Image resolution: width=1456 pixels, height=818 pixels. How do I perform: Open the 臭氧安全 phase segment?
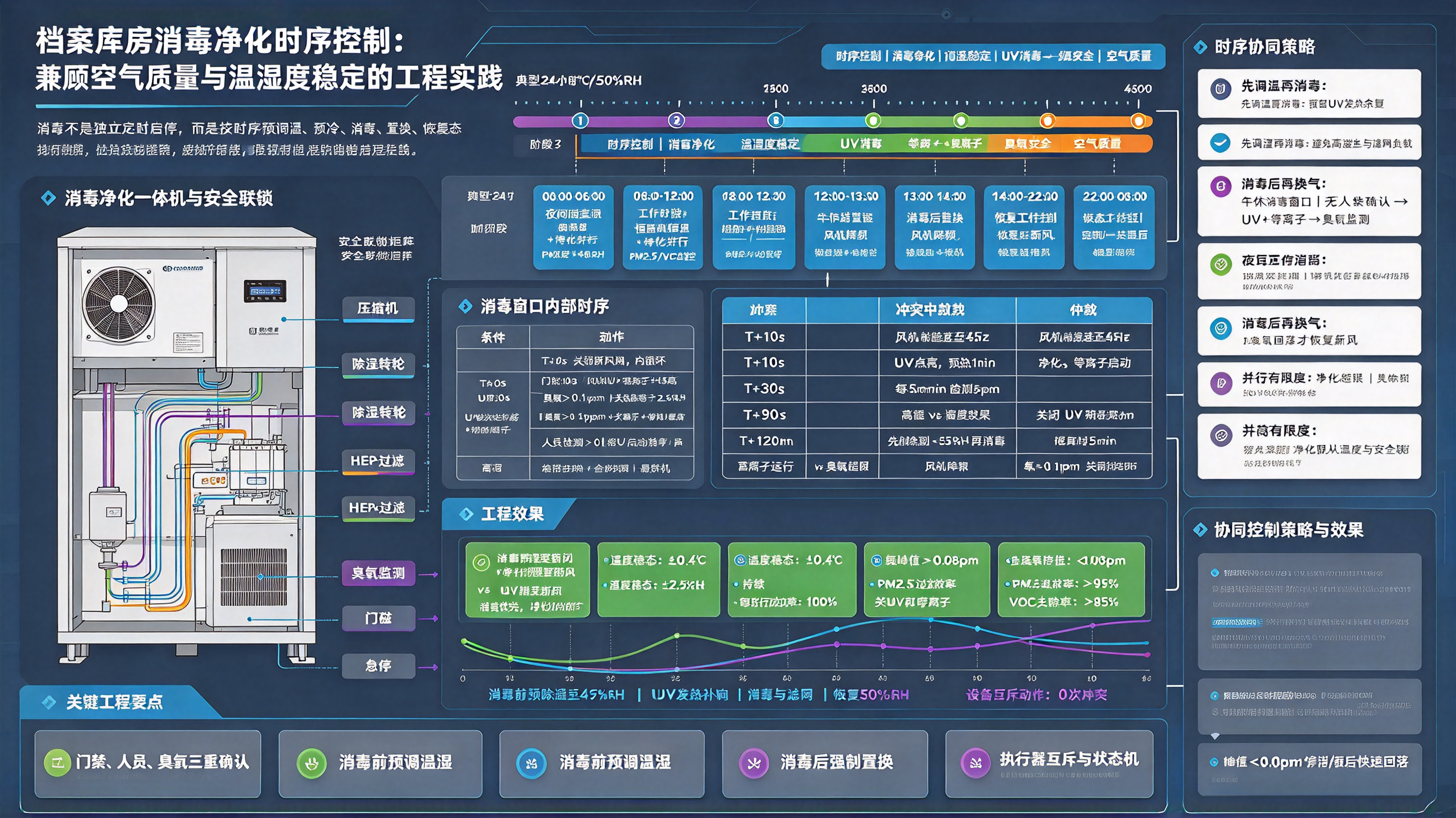1028,144
